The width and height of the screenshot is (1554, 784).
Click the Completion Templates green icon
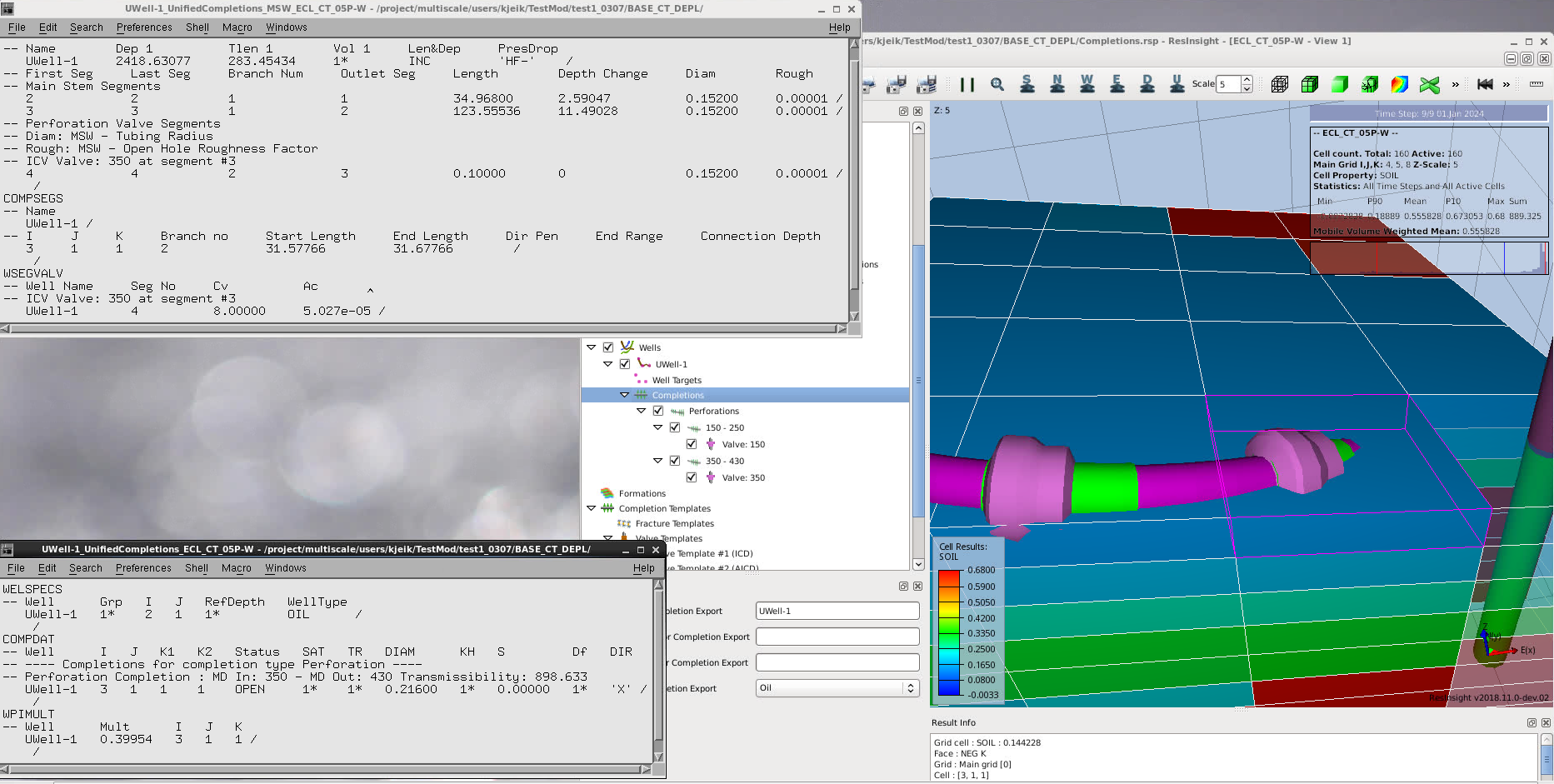coord(607,508)
